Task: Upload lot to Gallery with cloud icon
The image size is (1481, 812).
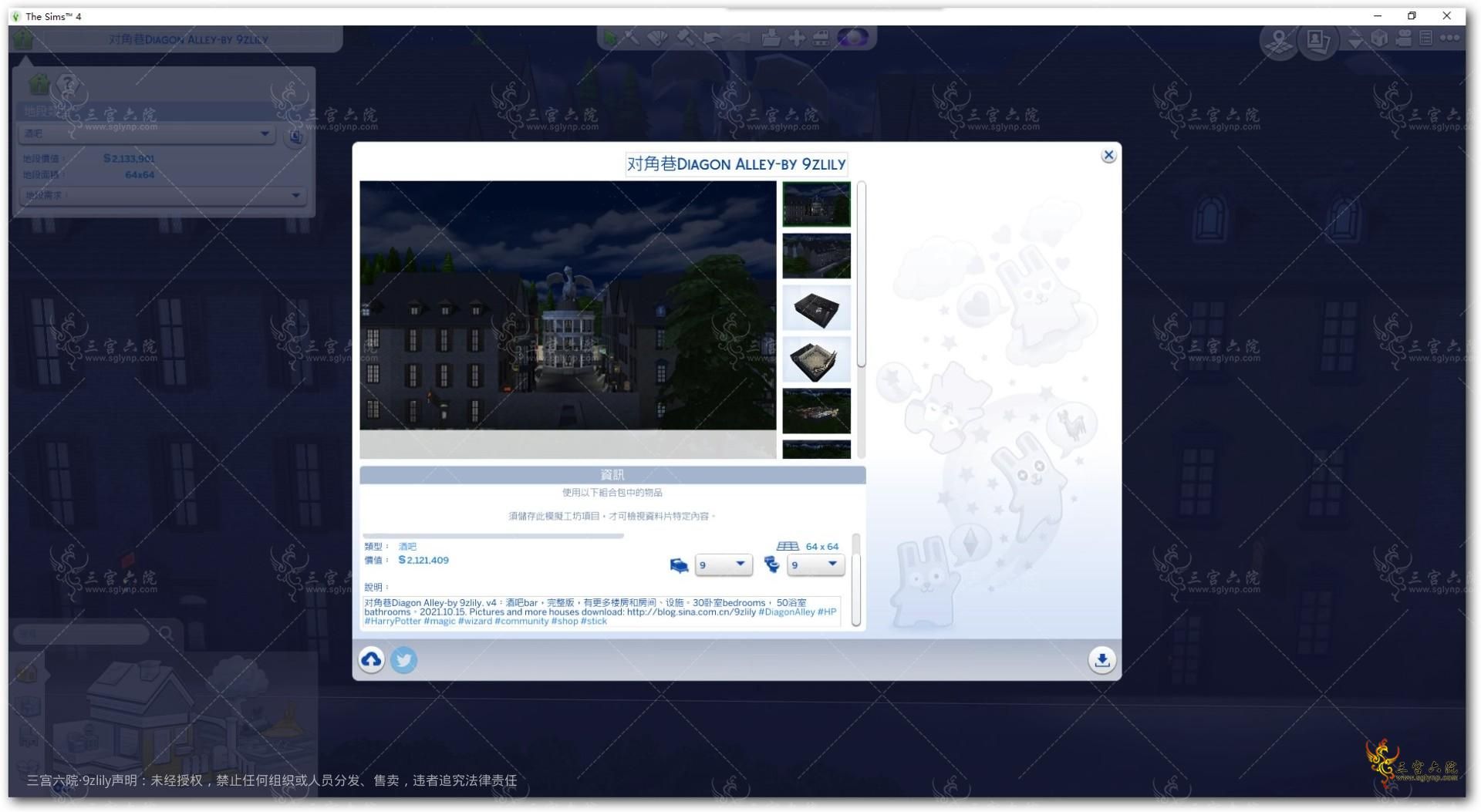Action: (371, 659)
